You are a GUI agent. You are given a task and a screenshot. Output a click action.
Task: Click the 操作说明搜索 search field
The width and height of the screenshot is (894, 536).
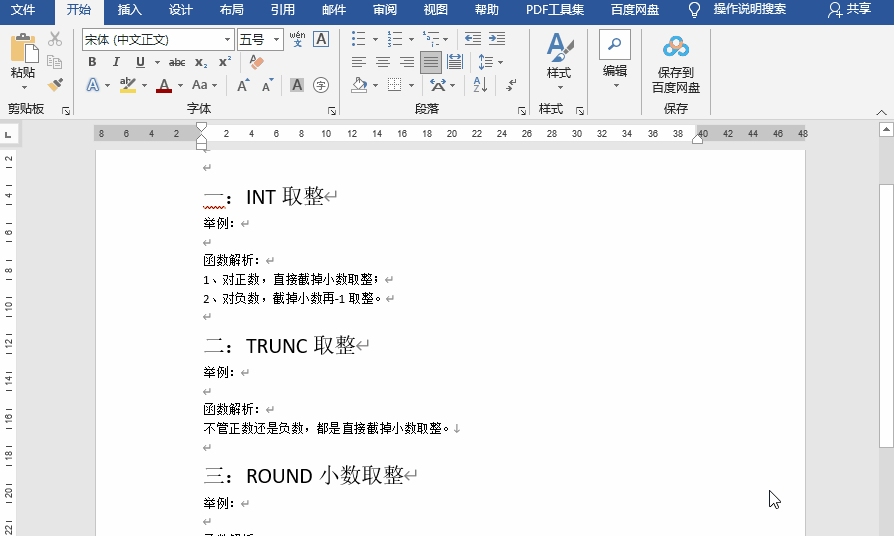click(749, 10)
